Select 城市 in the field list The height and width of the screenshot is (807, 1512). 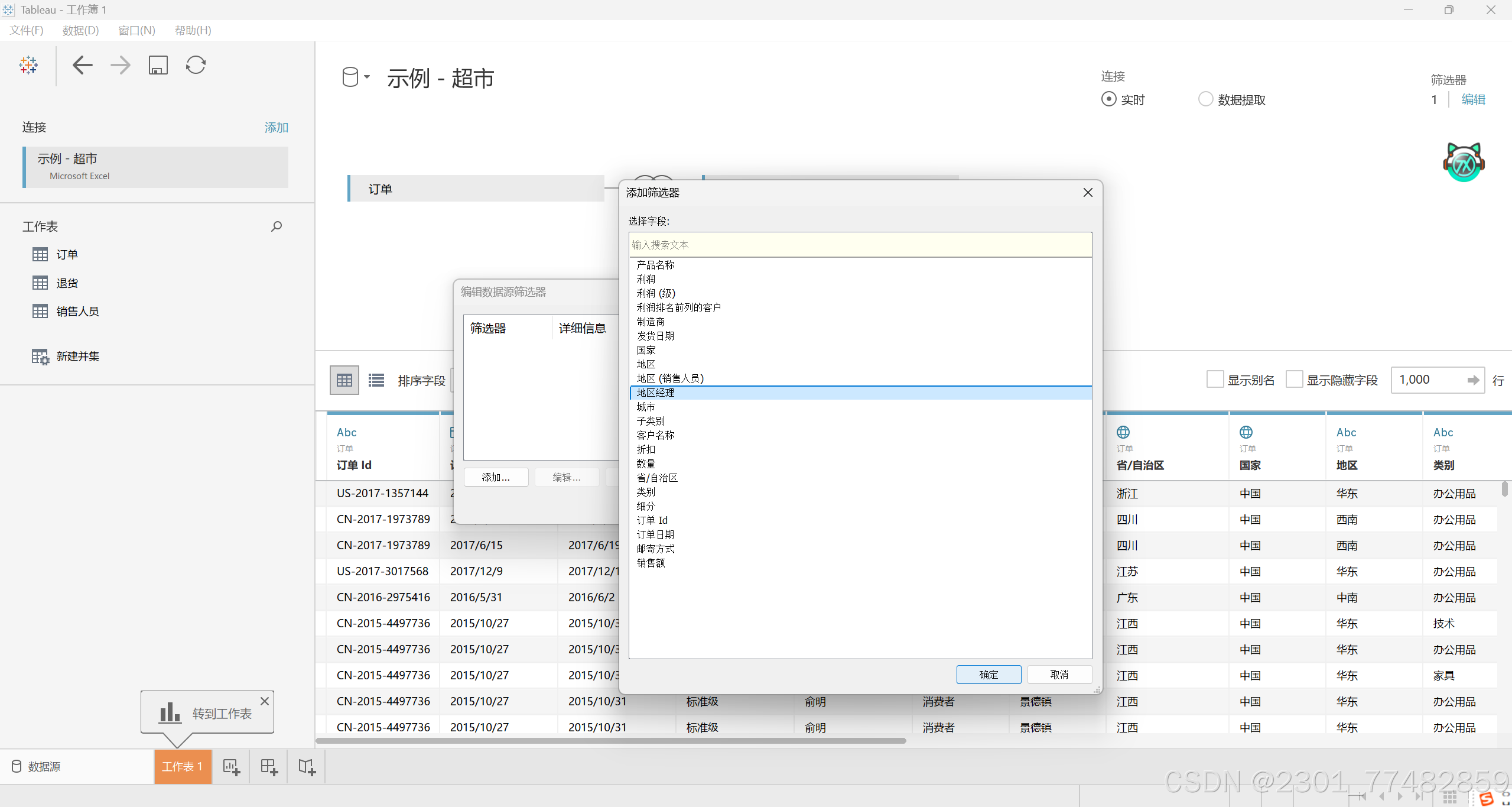point(646,407)
